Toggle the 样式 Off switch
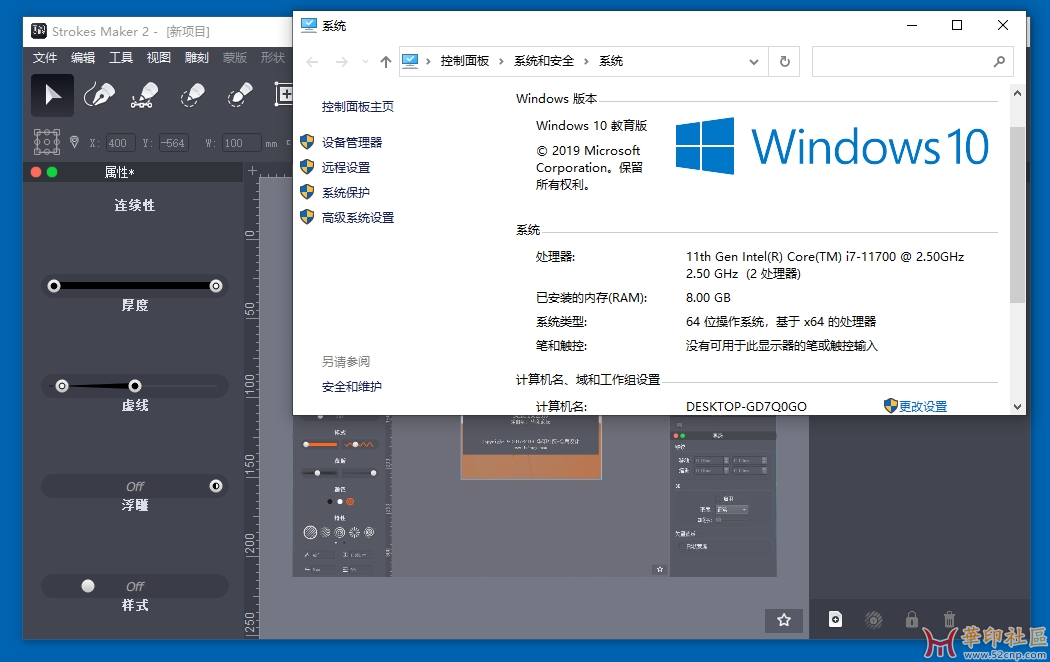The height and width of the screenshot is (662, 1050). [x=135, y=586]
